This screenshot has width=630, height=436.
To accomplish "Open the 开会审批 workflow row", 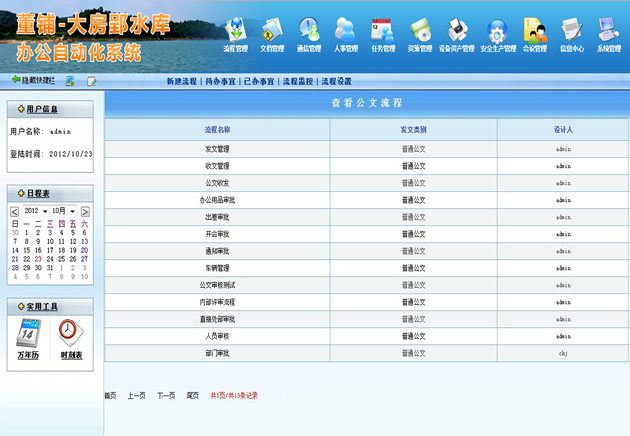I will tap(366, 234).
